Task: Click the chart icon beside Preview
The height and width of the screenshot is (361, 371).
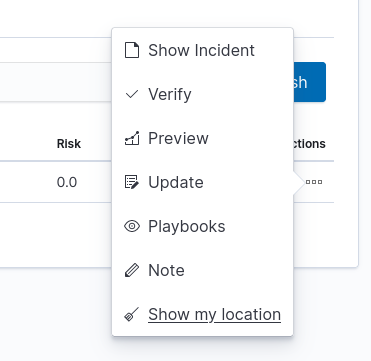Action: click(x=132, y=138)
